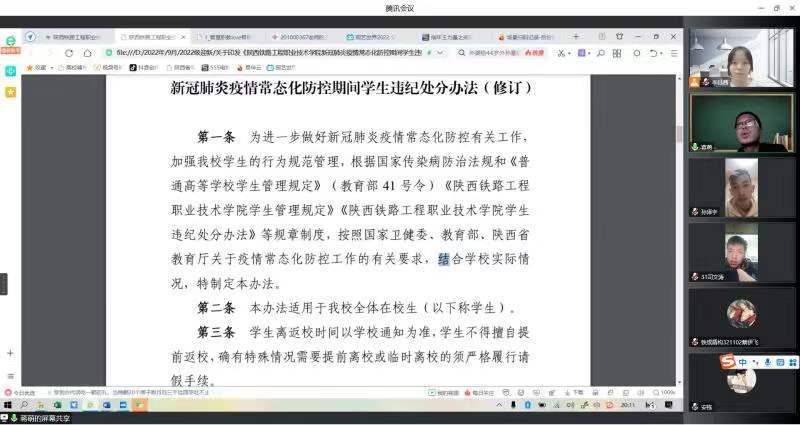Click the 收藏 favorites button on bookmarks bar
Screen dimensions: 800x425
click(37, 67)
